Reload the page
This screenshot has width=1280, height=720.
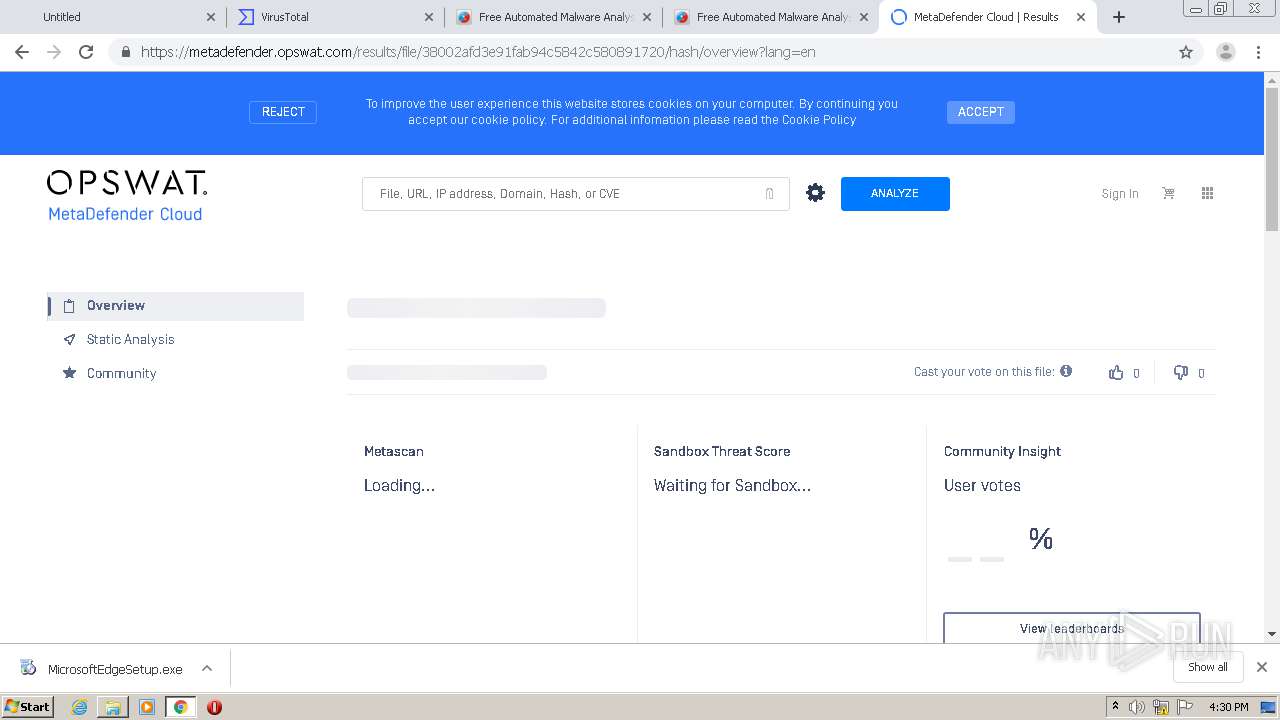[x=86, y=52]
